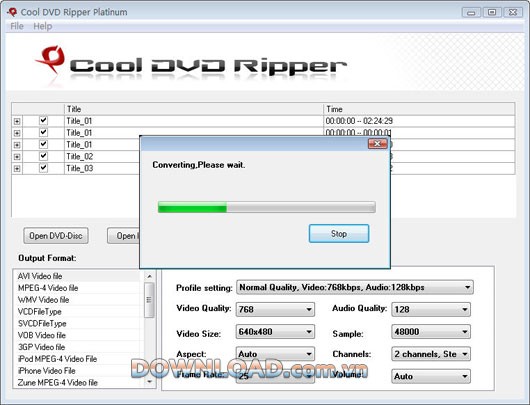The width and height of the screenshot is (530, 405).
Task: Click the Title column header
Action: 194,109
